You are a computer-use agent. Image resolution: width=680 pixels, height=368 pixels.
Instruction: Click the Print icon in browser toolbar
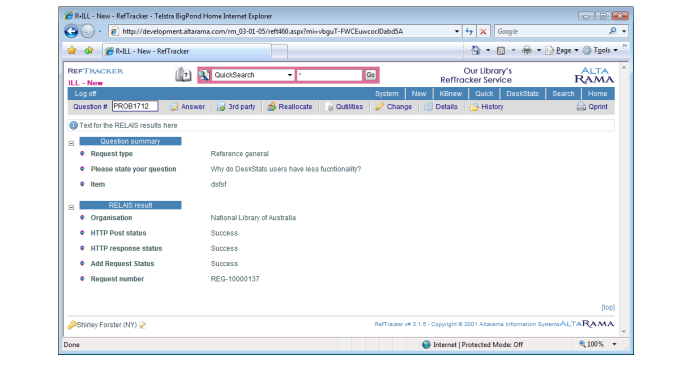527,50
